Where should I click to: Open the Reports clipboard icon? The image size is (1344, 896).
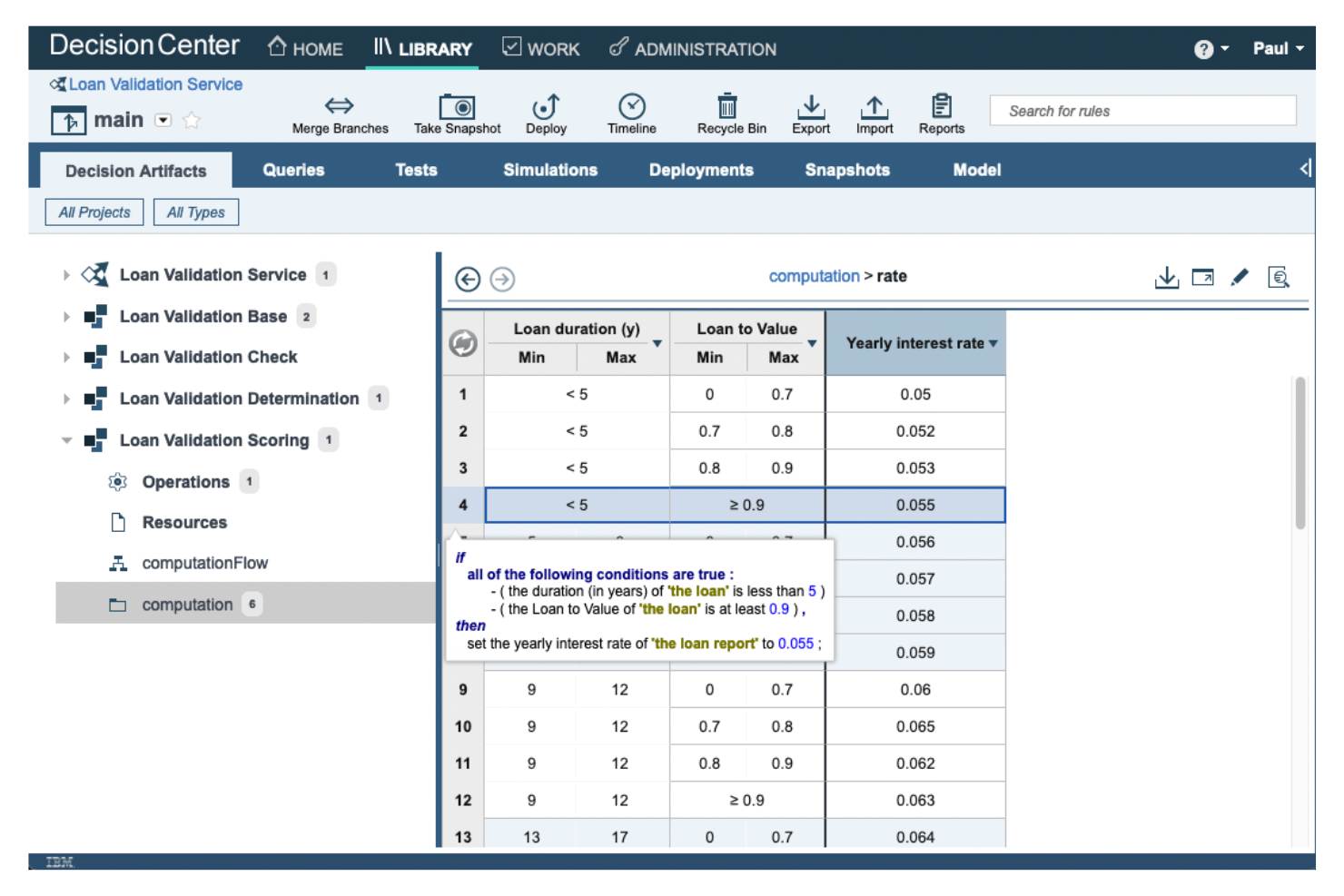click(942, 105)
